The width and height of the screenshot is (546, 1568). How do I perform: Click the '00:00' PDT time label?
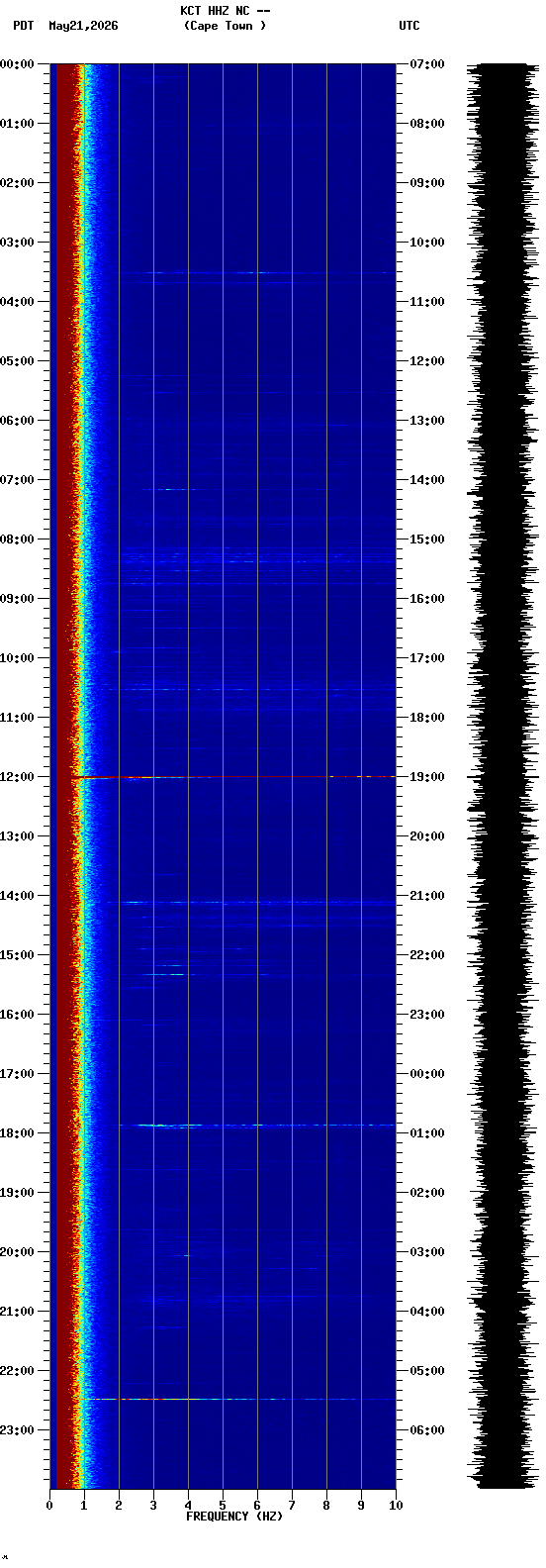tap(17, 64)
